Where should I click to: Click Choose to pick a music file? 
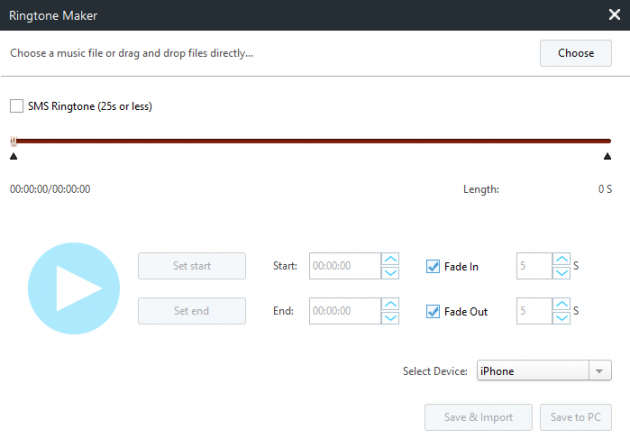(575, 53)
